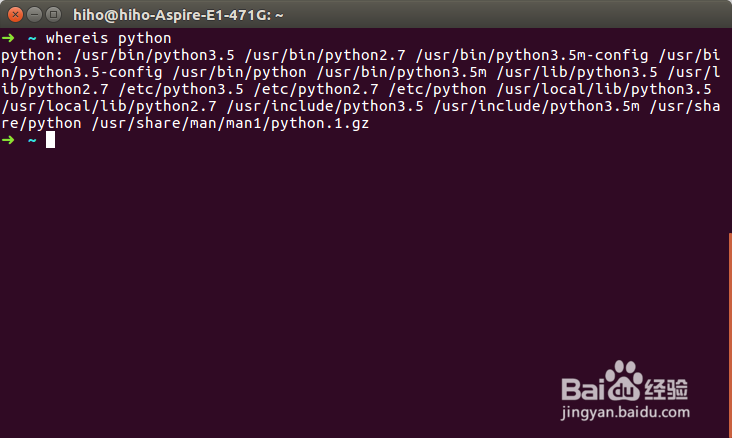This screenshot has width=732, height=438.
Task: Maximize the terminal window
Action: (52, 15)
